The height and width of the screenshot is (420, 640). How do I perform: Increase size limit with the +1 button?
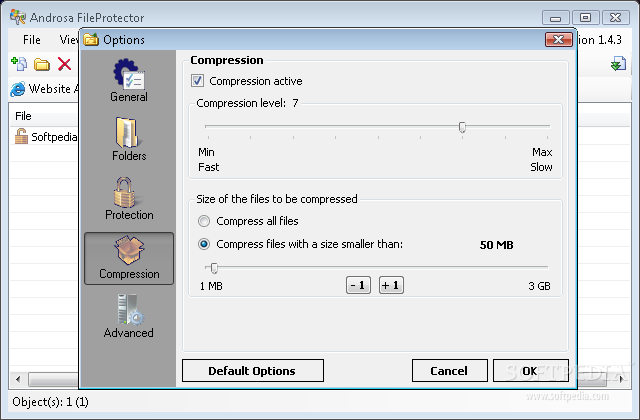[391, 285]
